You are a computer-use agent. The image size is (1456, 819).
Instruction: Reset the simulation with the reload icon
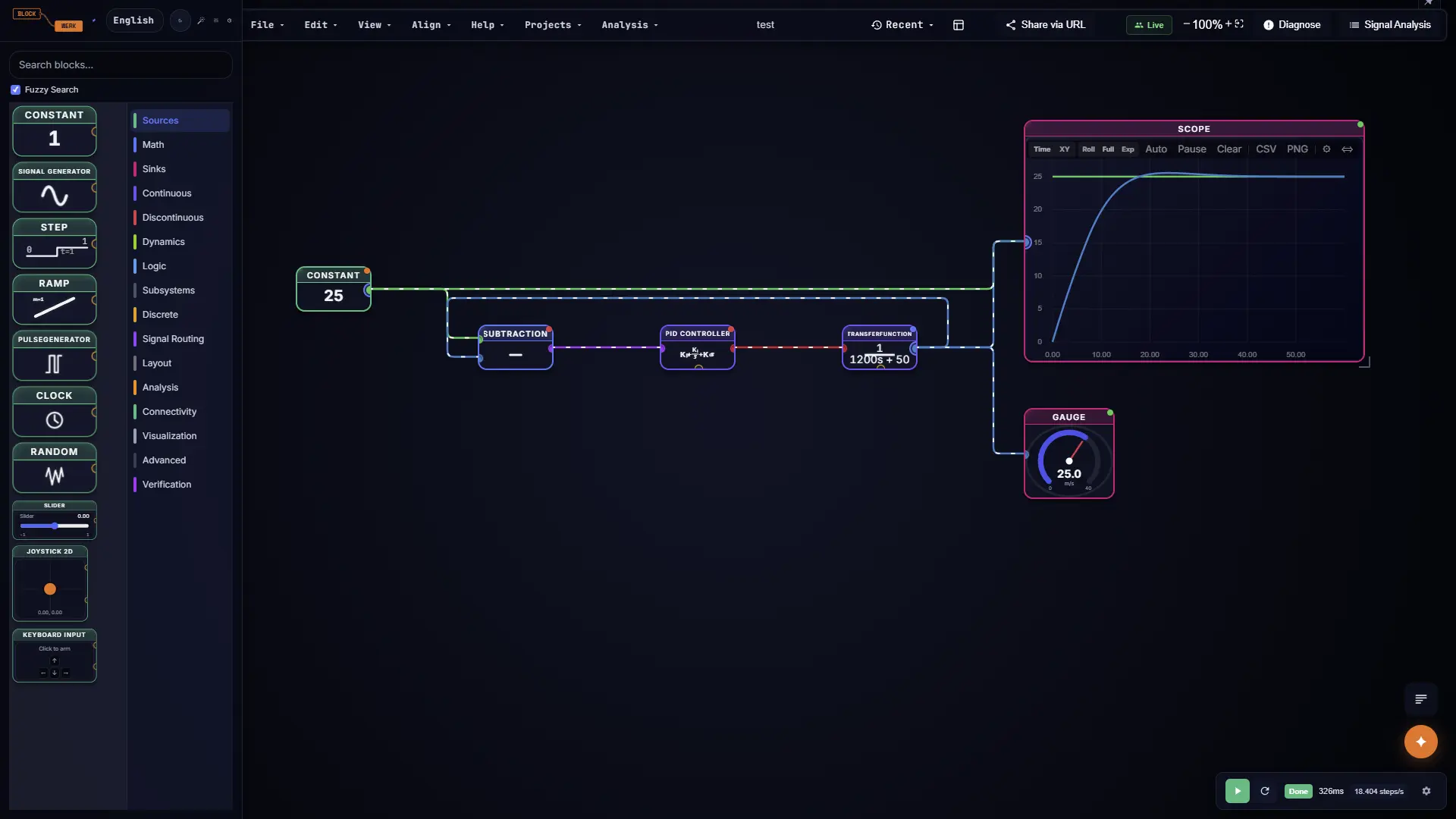1265,791
